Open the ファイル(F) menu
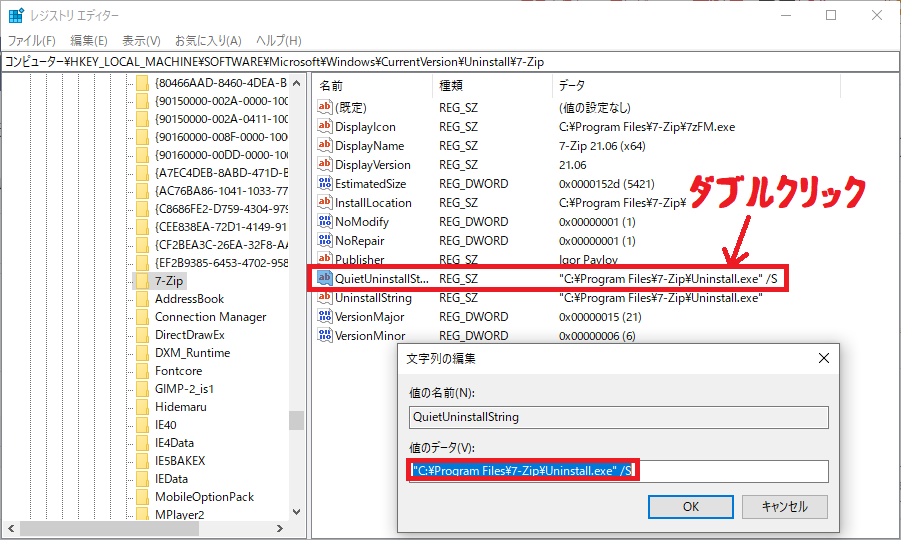The width and height of the screenshot is (901, 540). coord(32,41)
